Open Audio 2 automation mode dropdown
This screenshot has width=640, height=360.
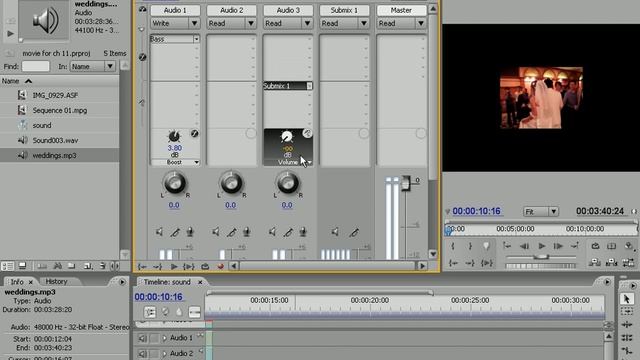pyautogui.click(x=231, y=23)
